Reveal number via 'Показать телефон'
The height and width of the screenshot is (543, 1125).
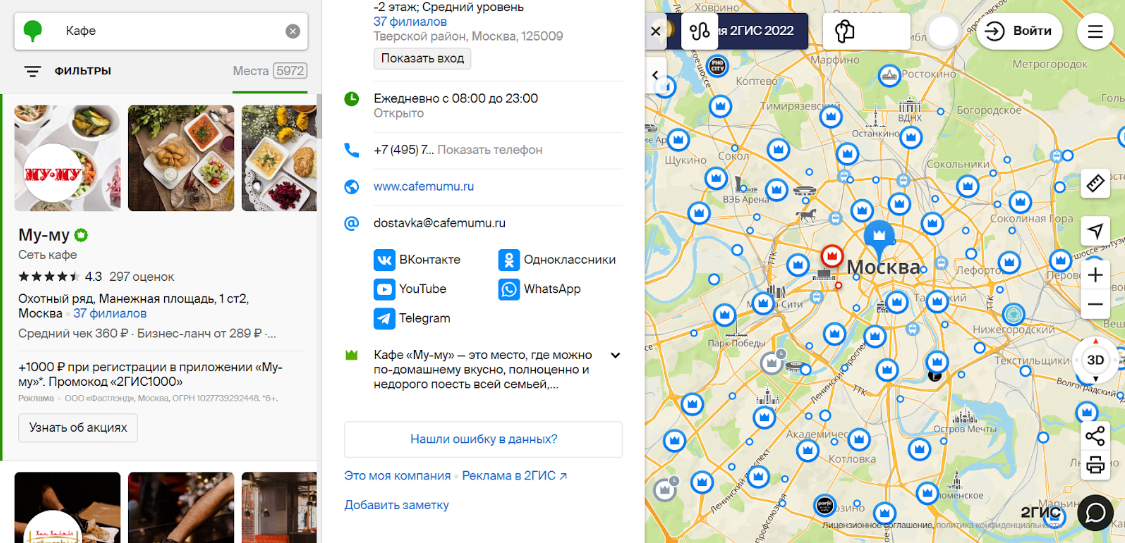click(490, 150)
